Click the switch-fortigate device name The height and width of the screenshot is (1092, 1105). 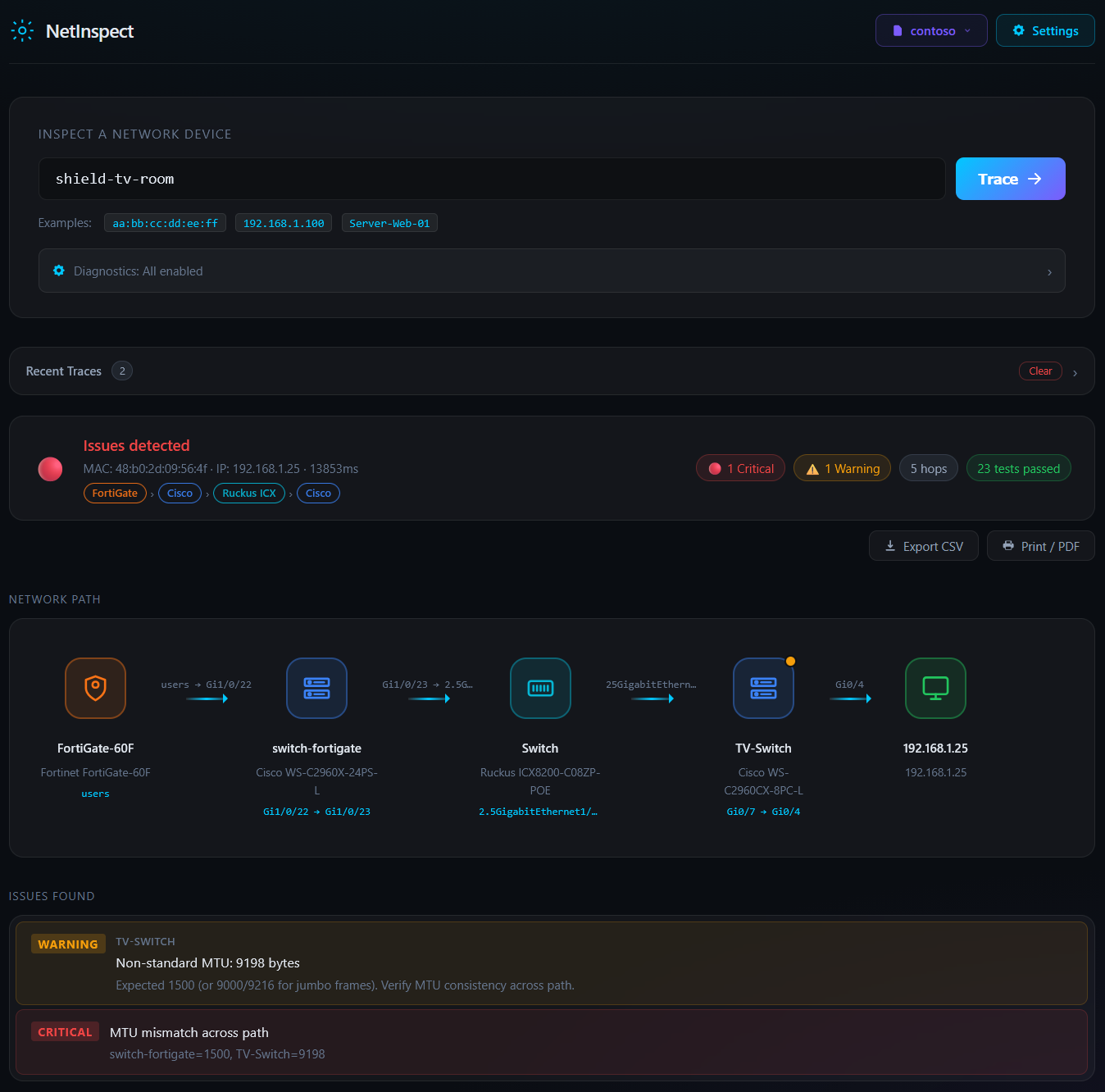point(317,748)
